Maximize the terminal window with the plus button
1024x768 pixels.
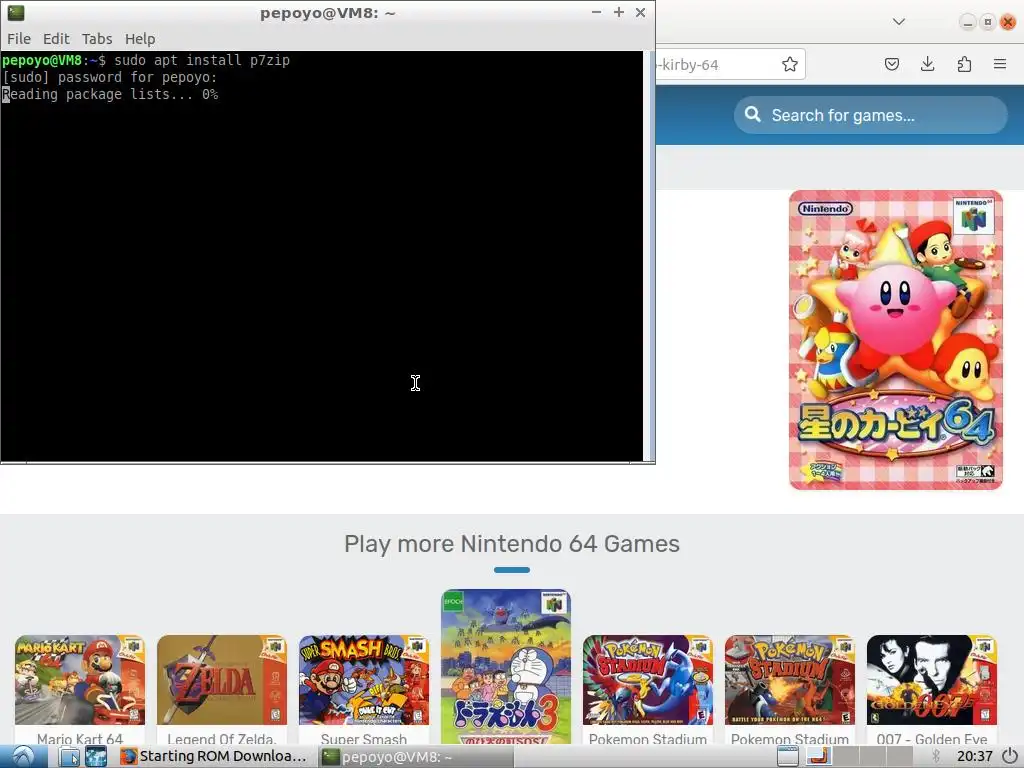click(x=618, y=12)
